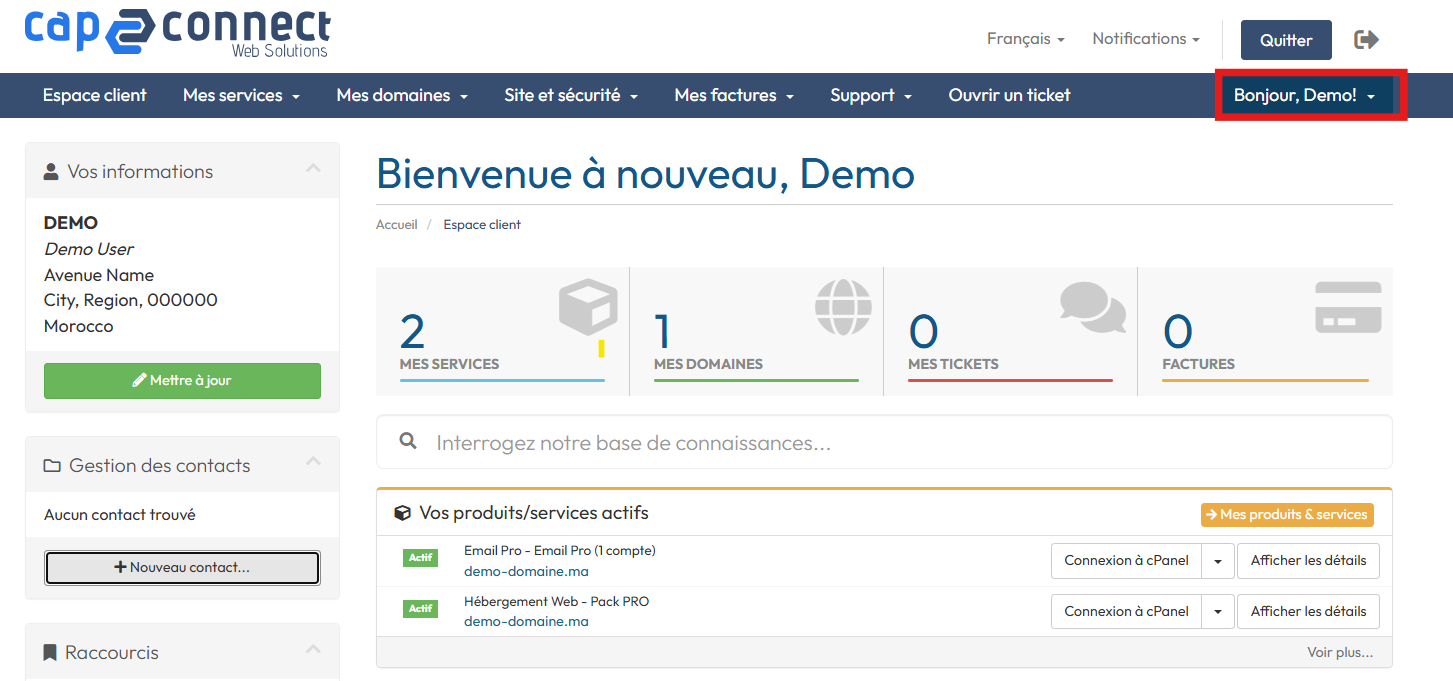Viewport: 1453px width, 681px height.
Task: Click the chat bubble icon on Mes Tickets
Action: point(1092,307)
